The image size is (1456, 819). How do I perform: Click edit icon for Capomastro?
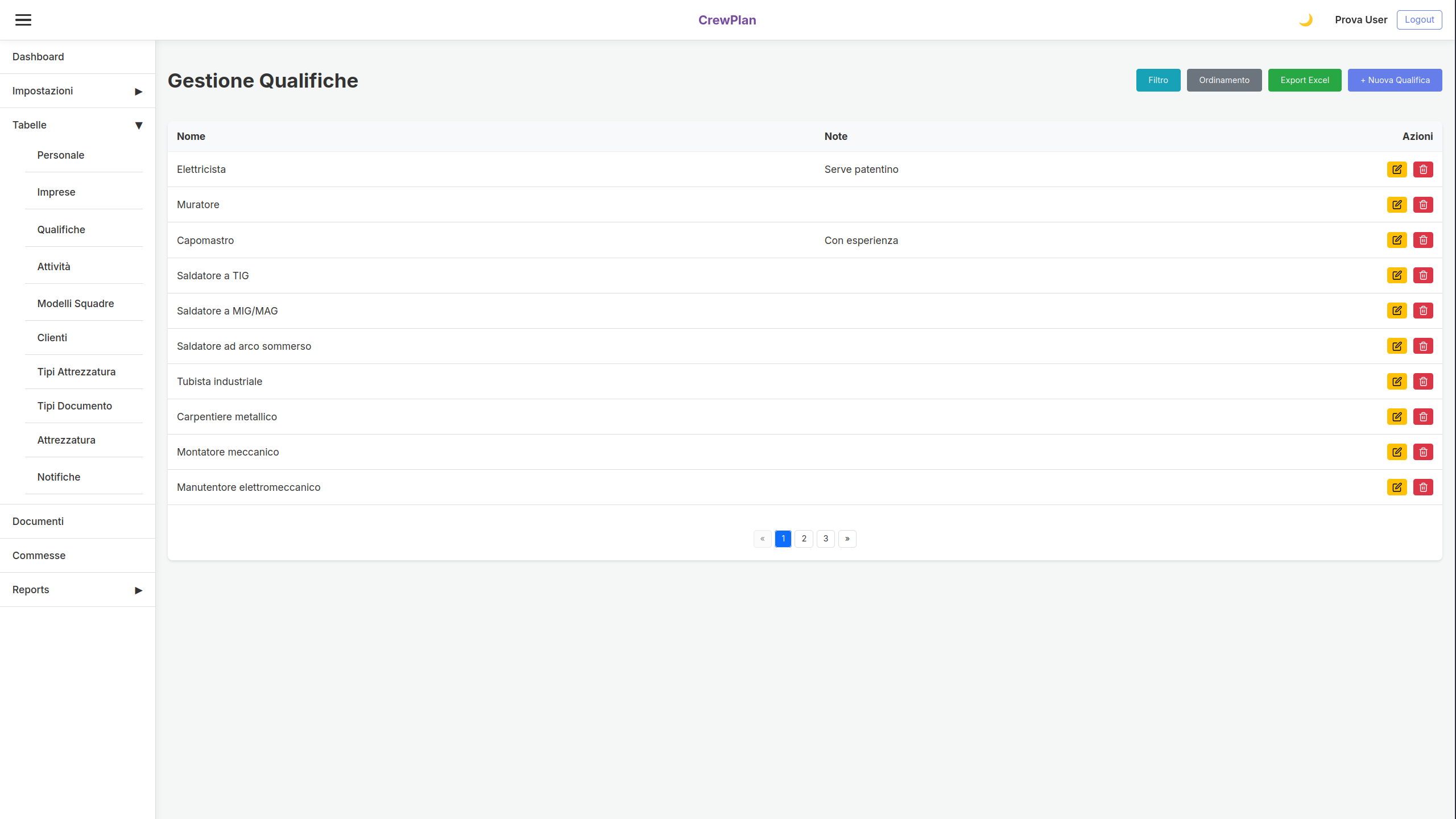pyautogui.click(x=1396, y=240)
